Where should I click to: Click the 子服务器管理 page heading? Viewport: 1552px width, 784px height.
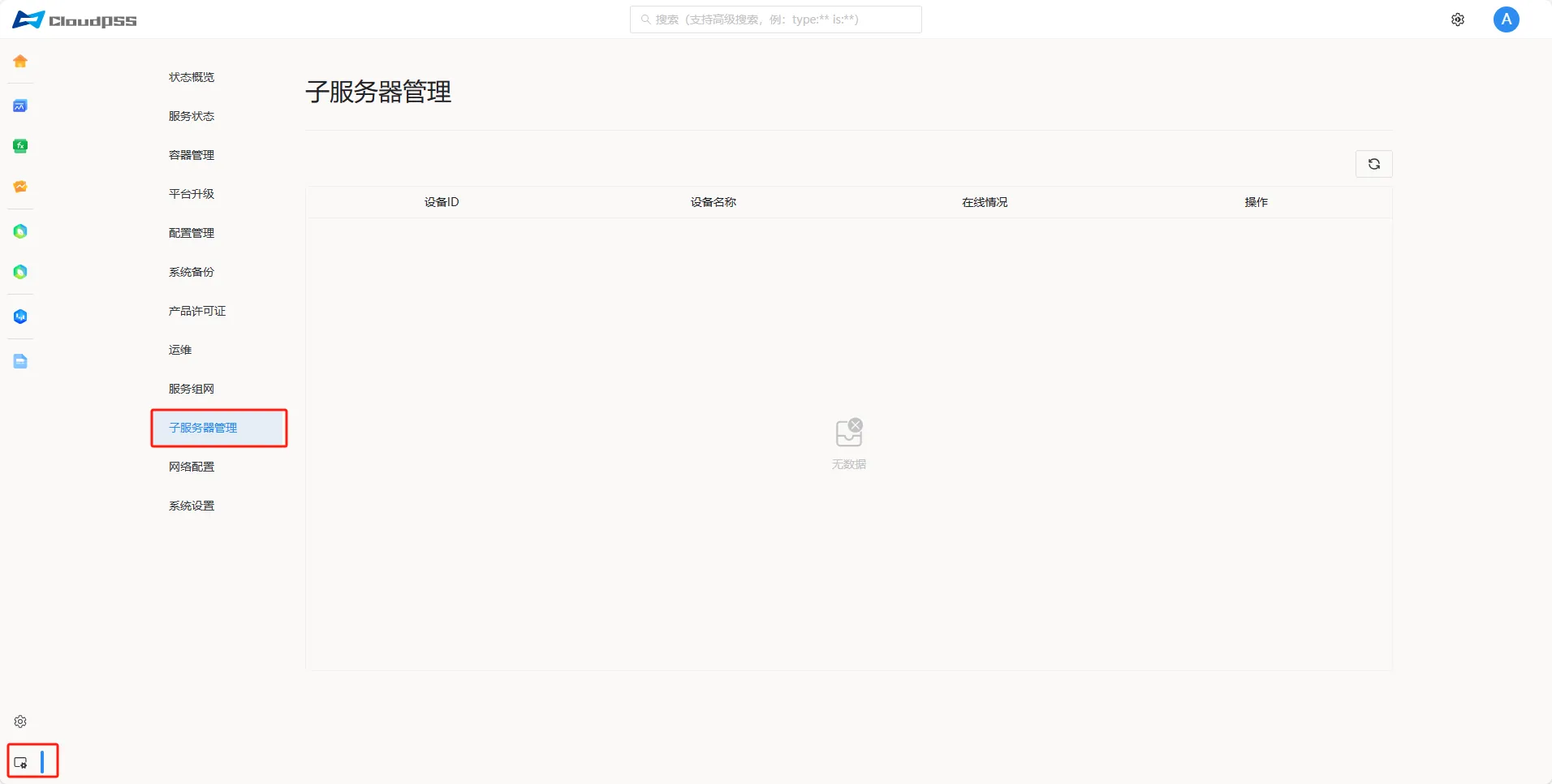pos(378,92)
